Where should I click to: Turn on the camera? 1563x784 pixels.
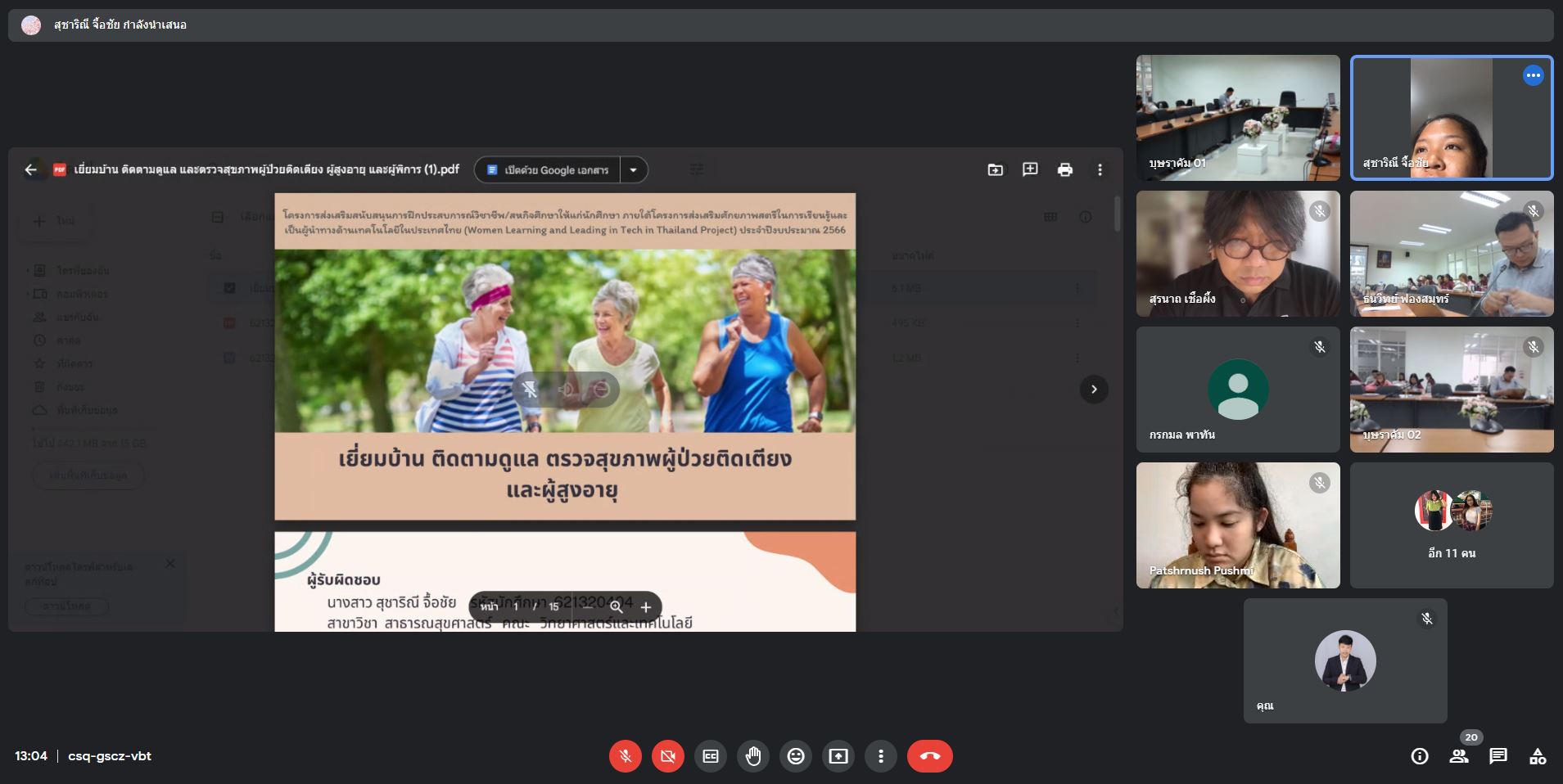(x=667, y=756)
